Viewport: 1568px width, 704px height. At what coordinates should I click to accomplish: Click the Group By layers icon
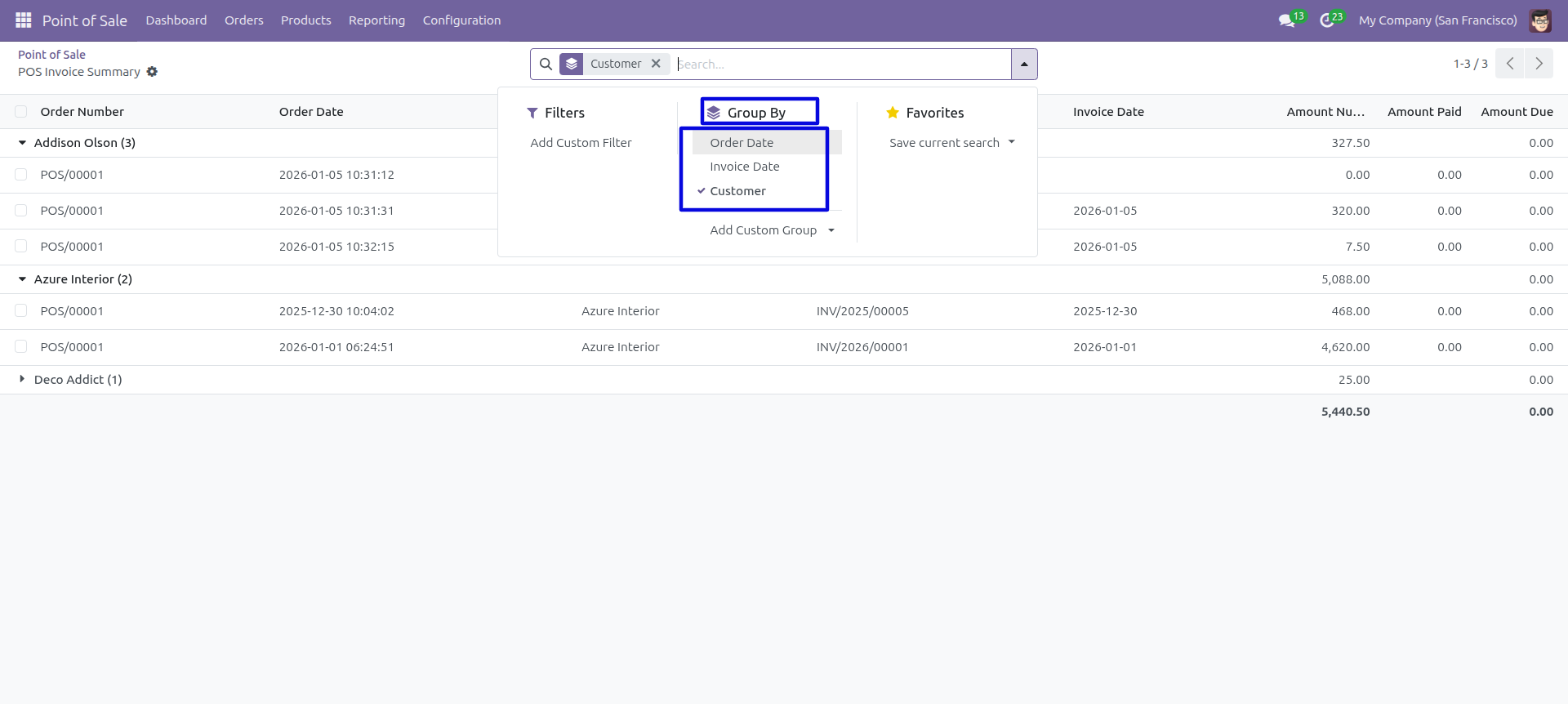(x=714, y=113)
